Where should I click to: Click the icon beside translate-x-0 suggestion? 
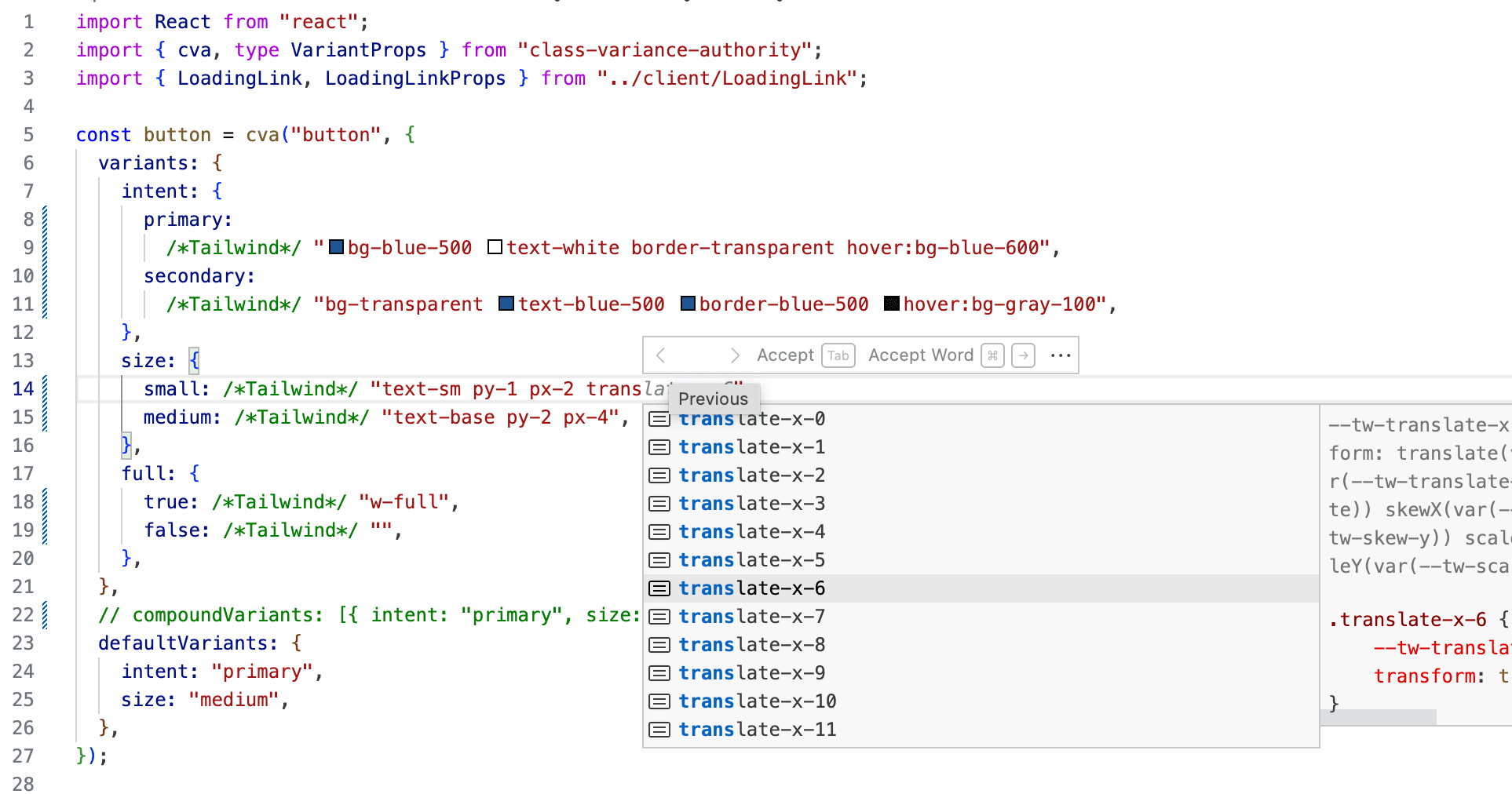659,419
